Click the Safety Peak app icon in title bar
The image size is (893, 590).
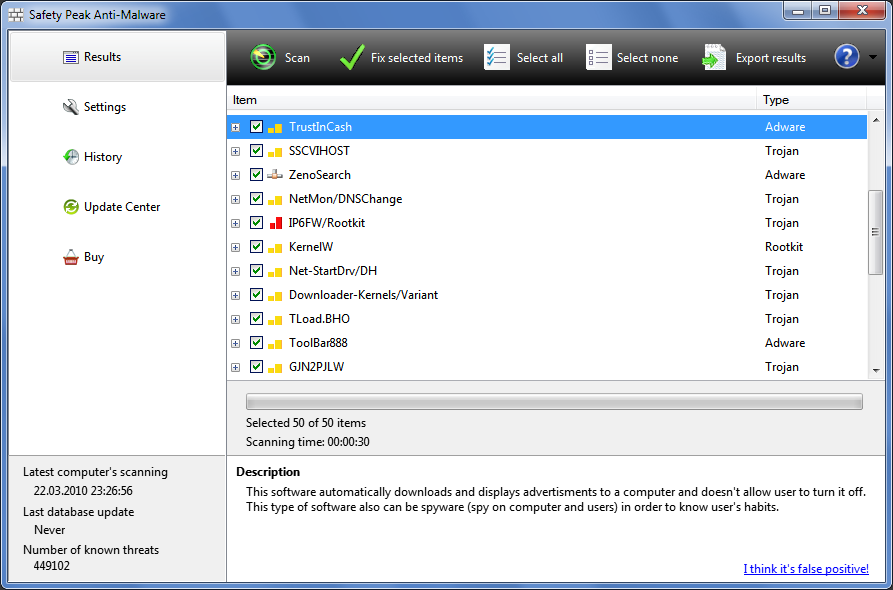pos(16,15)
